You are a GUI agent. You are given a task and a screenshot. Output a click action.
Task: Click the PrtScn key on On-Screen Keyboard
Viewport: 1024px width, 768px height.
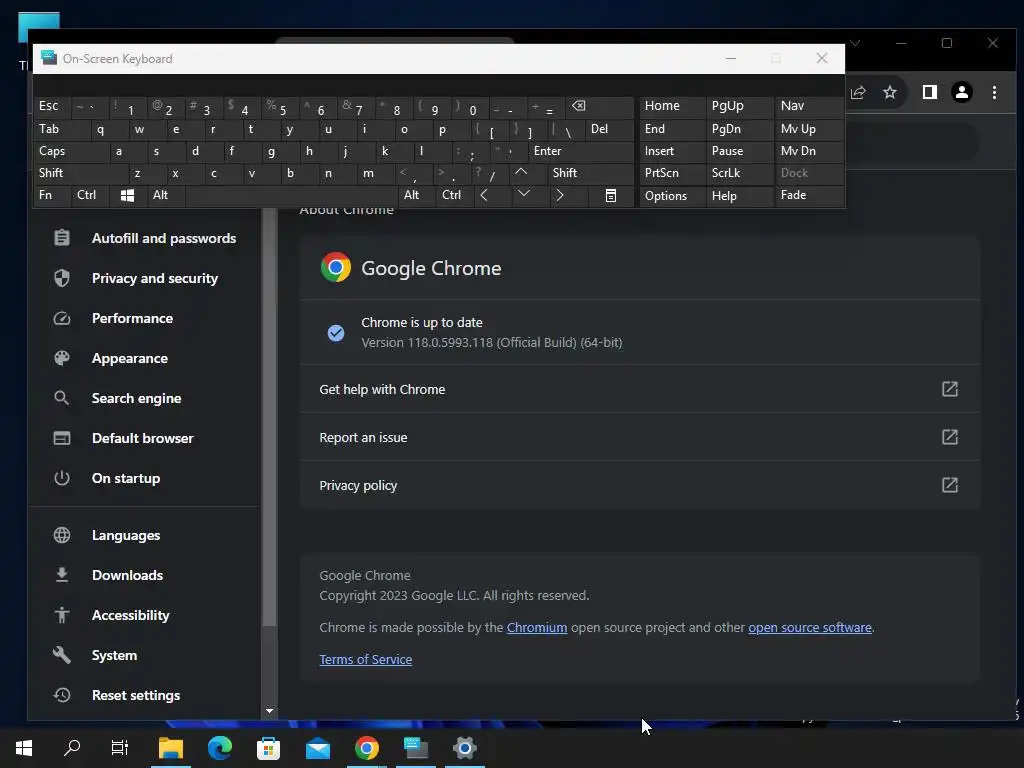[671, 173]
